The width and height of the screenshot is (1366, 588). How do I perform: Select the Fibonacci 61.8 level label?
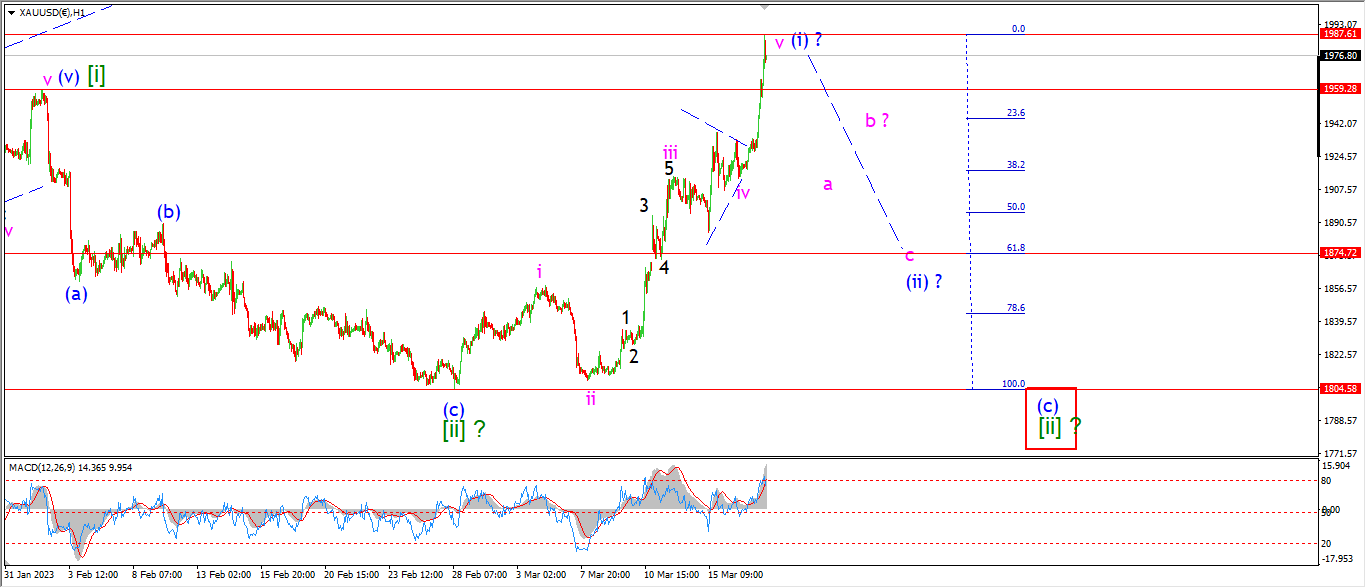click(1015, 247)
